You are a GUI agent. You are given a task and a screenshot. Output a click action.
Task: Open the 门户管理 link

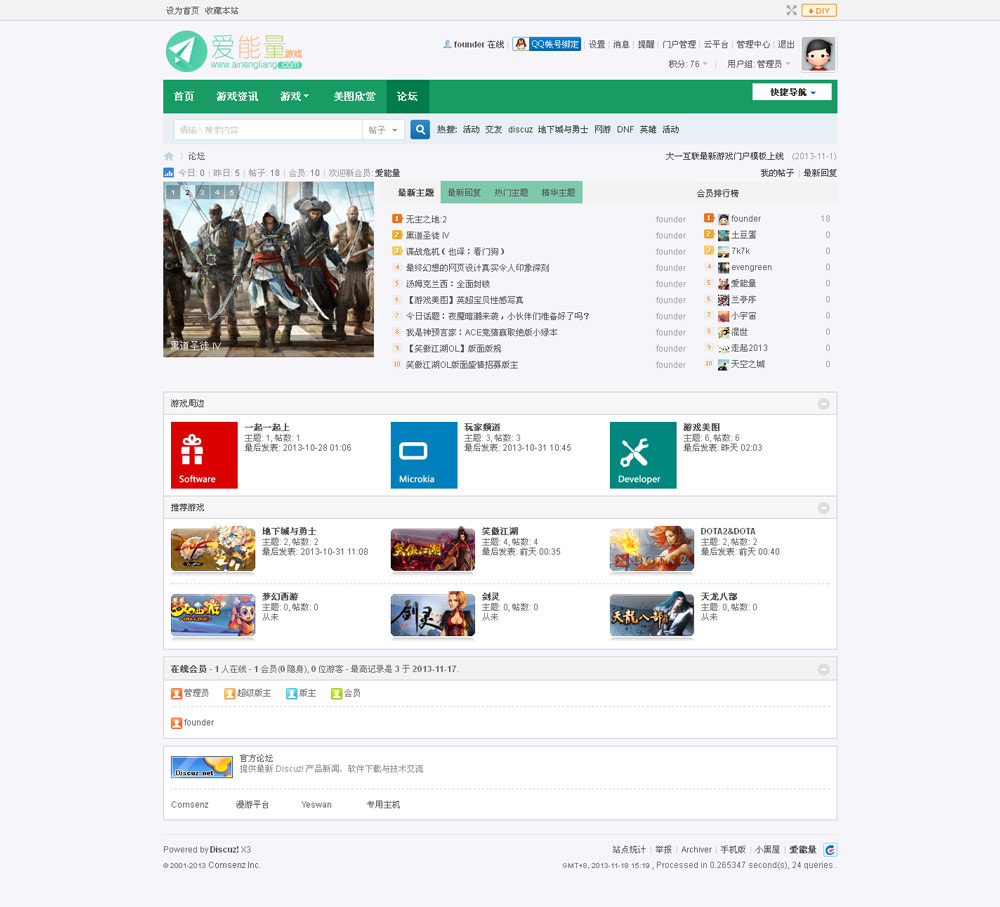679,44
